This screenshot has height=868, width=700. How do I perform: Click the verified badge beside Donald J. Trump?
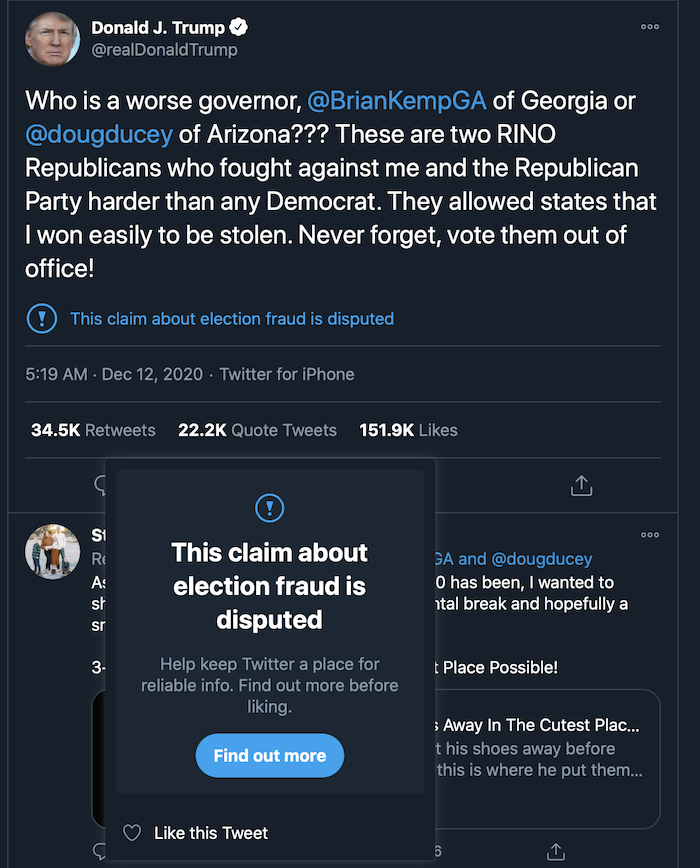(238, 27)
